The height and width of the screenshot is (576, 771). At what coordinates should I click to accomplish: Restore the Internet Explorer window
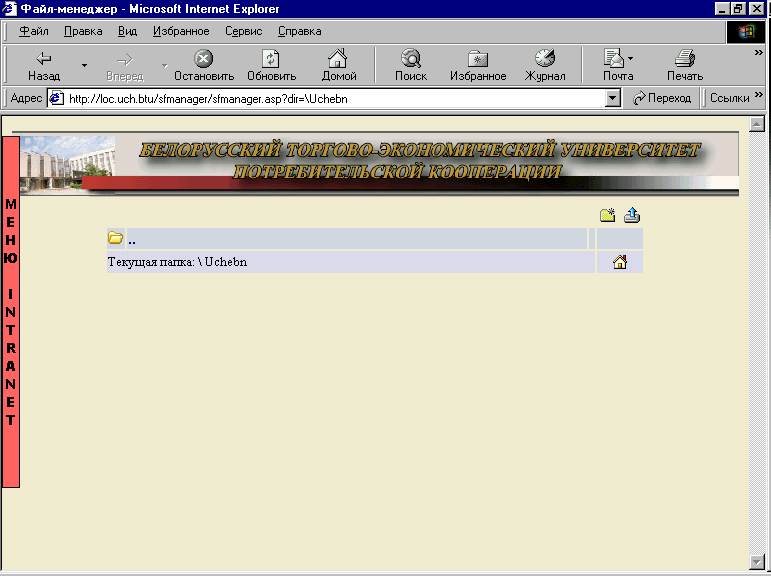pyautogui.click(x=738, y=8)
